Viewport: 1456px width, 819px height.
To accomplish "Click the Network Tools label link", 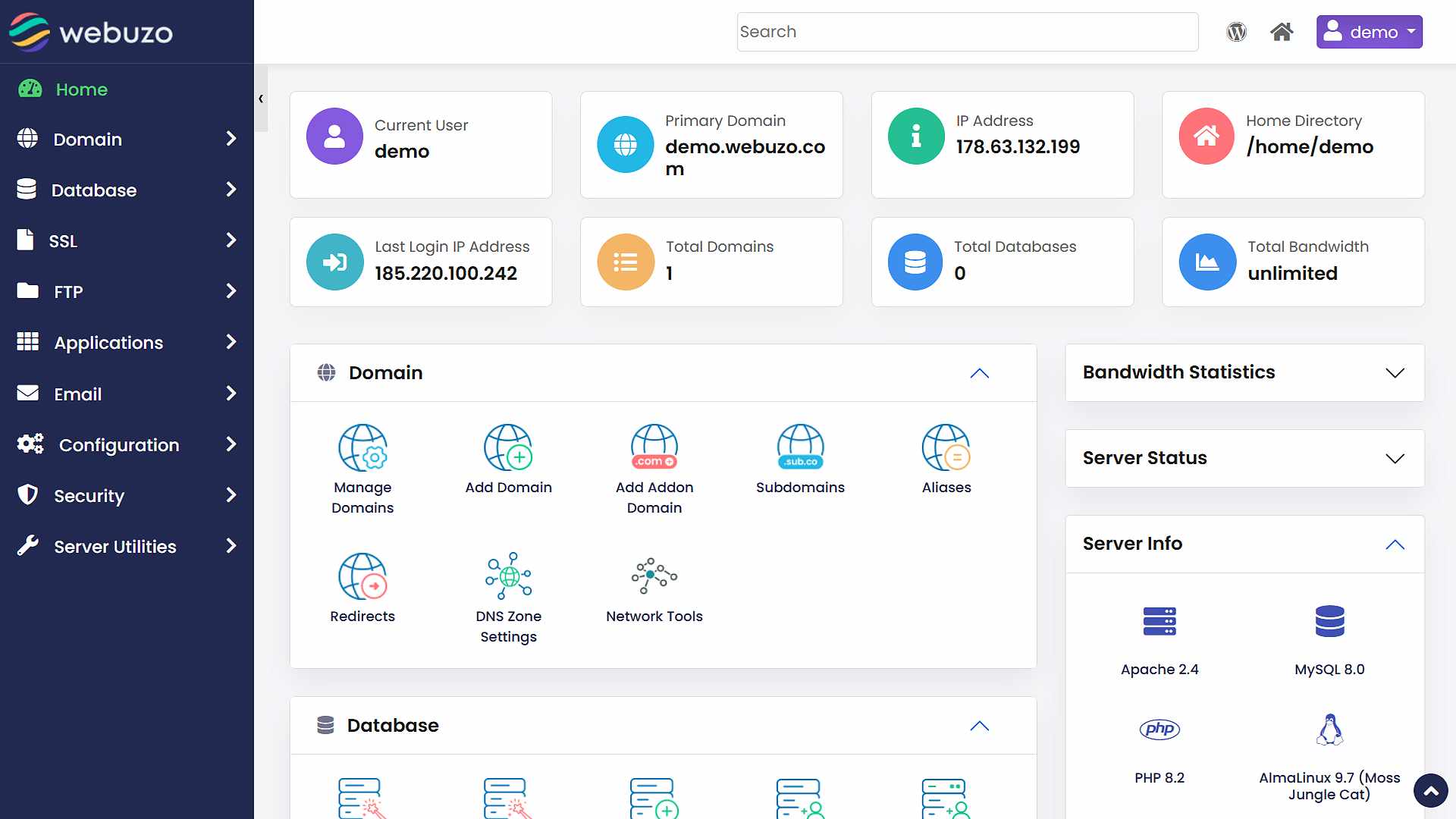I will (x=654, y=617).
